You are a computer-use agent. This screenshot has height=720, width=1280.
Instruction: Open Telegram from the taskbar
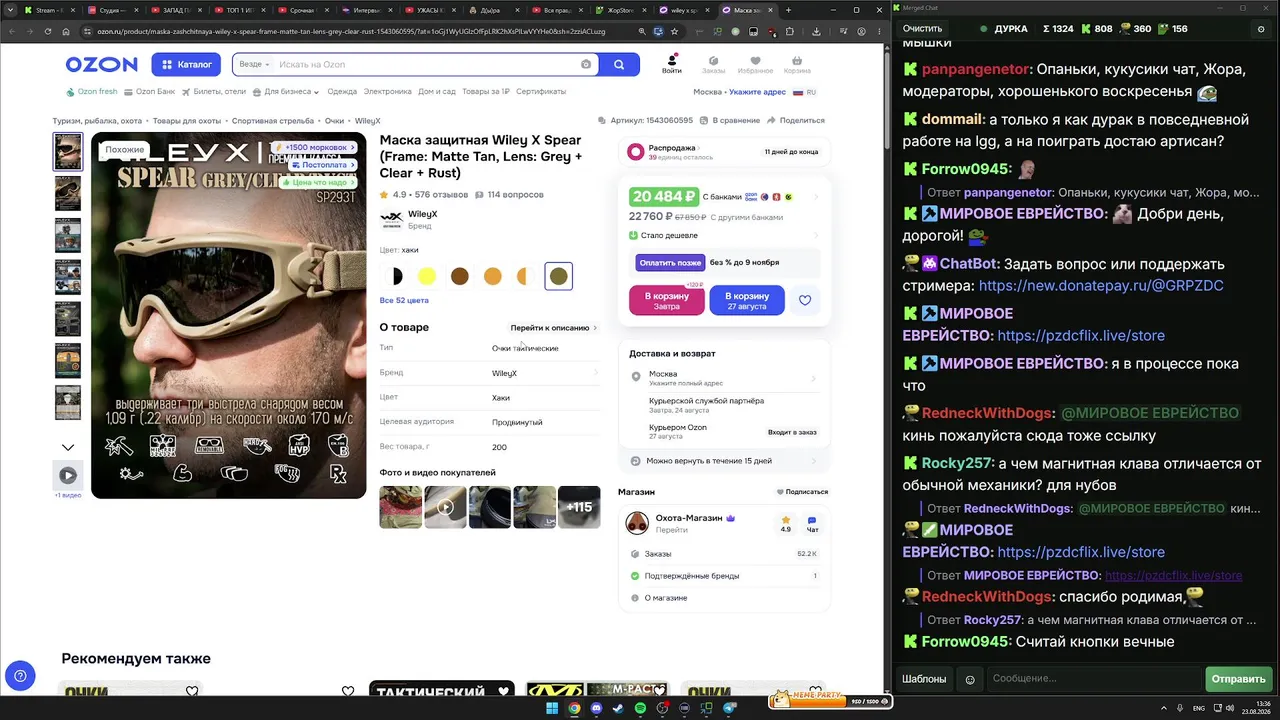coord(729,709)
